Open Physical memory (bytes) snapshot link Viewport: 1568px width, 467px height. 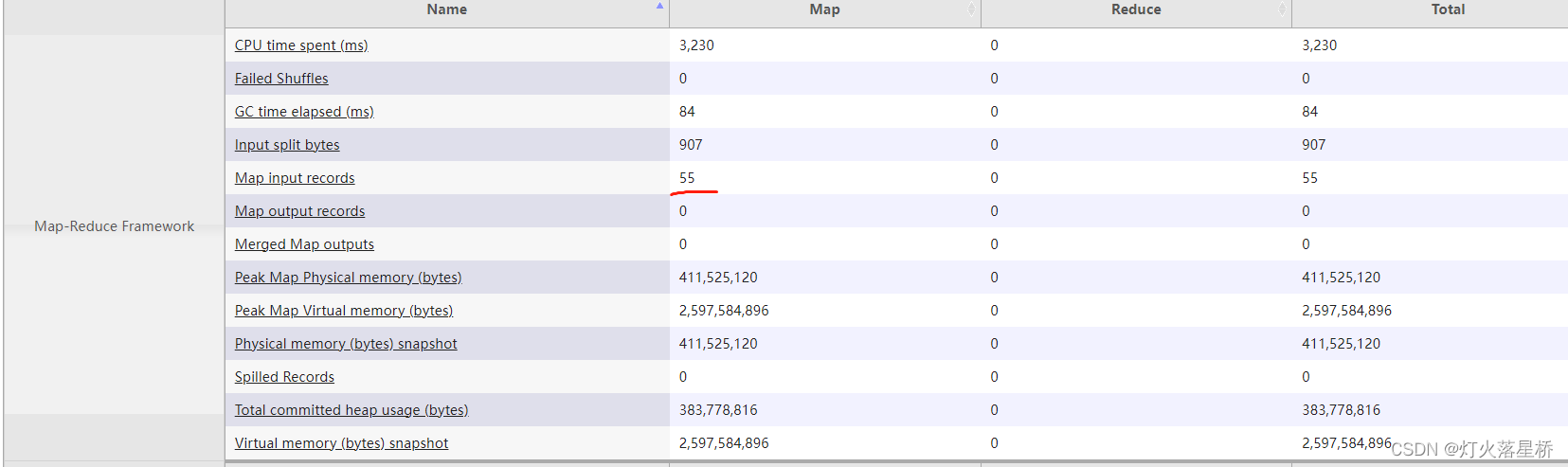(x=346, y=344)
